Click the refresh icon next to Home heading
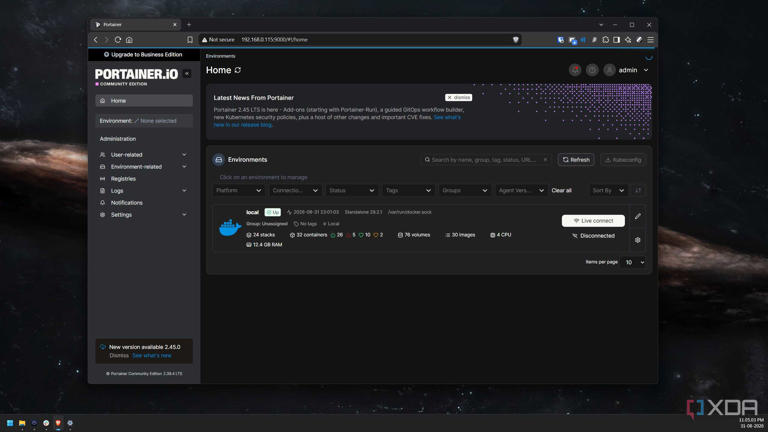The image size is (768, 432). click(238, 71)
